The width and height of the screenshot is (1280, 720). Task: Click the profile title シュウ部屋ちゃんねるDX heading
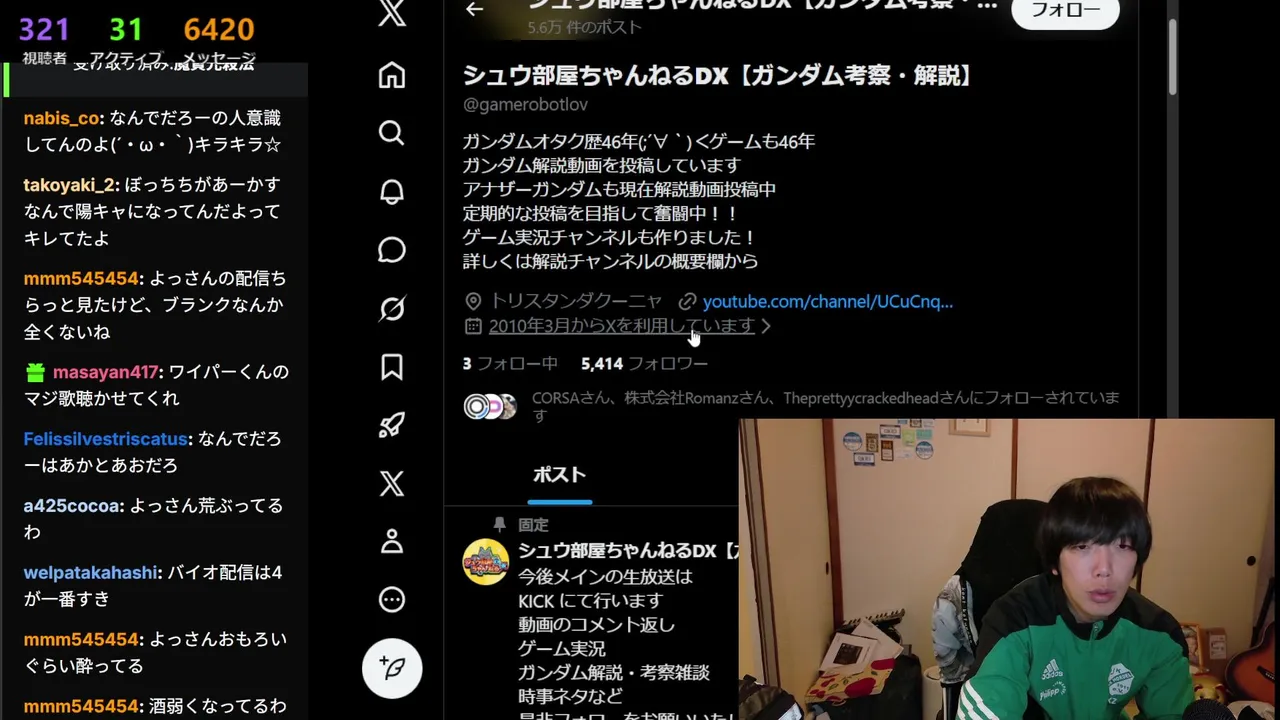click(719, 76)
